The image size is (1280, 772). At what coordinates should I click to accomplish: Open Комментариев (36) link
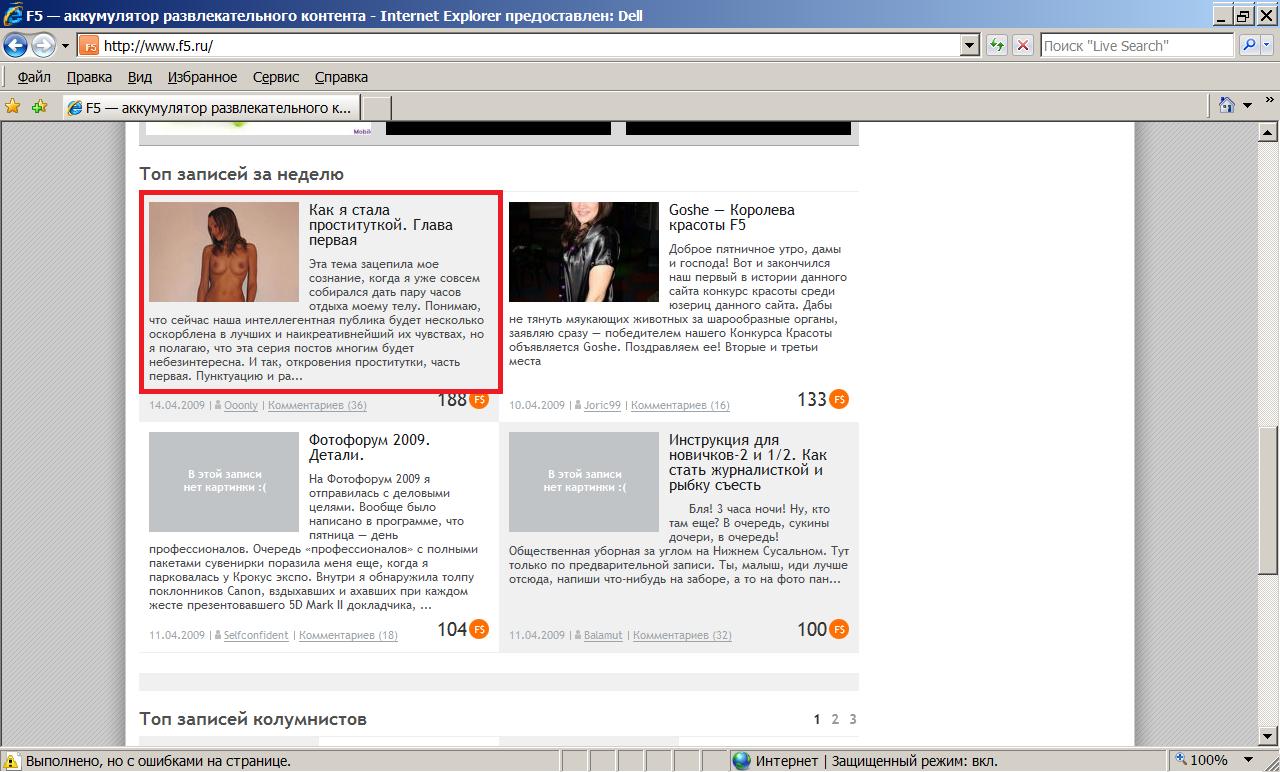tap(317, 406)
